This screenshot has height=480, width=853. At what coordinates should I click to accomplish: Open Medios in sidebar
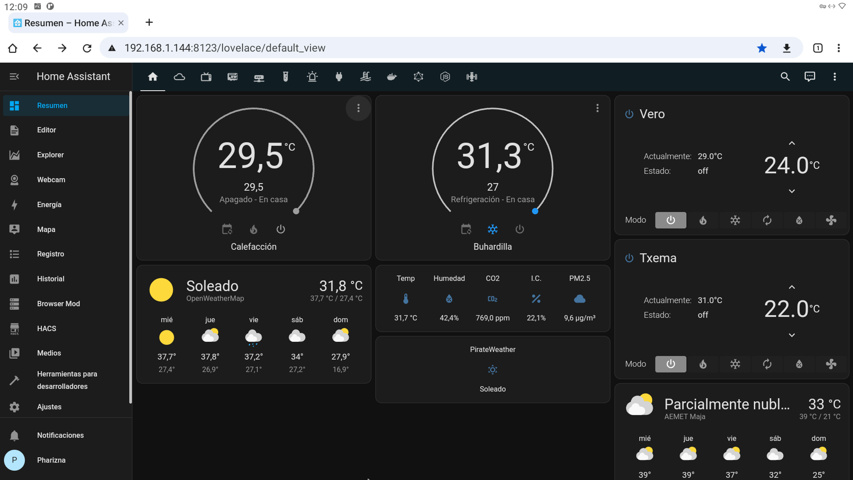pyautogui.click(x=65, y=353)
